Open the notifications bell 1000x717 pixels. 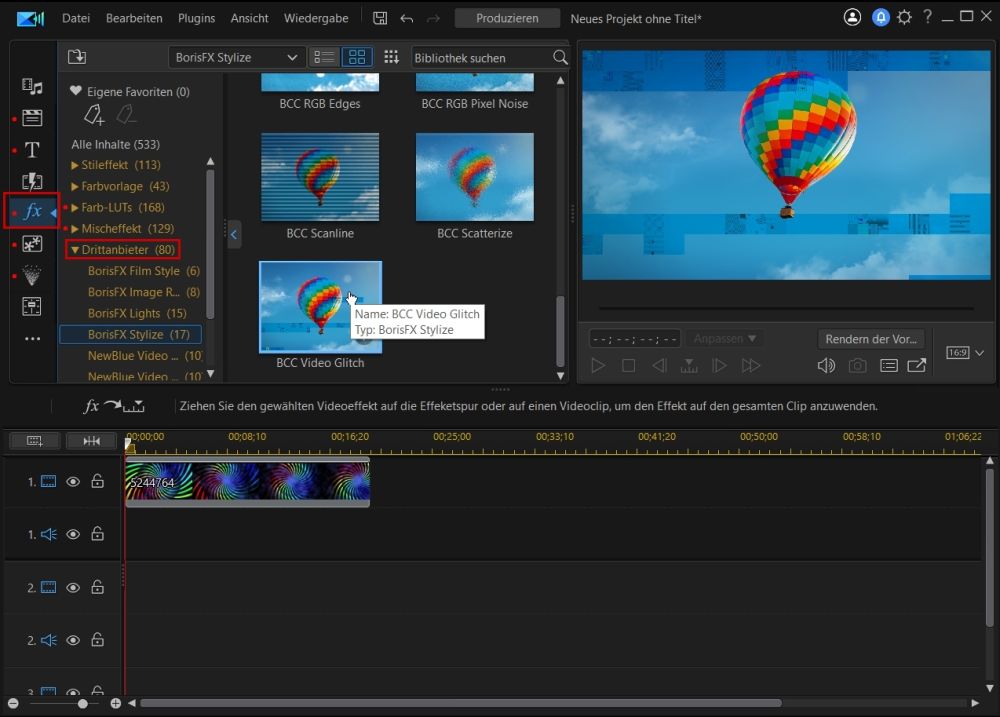click(x=881, y=17)
